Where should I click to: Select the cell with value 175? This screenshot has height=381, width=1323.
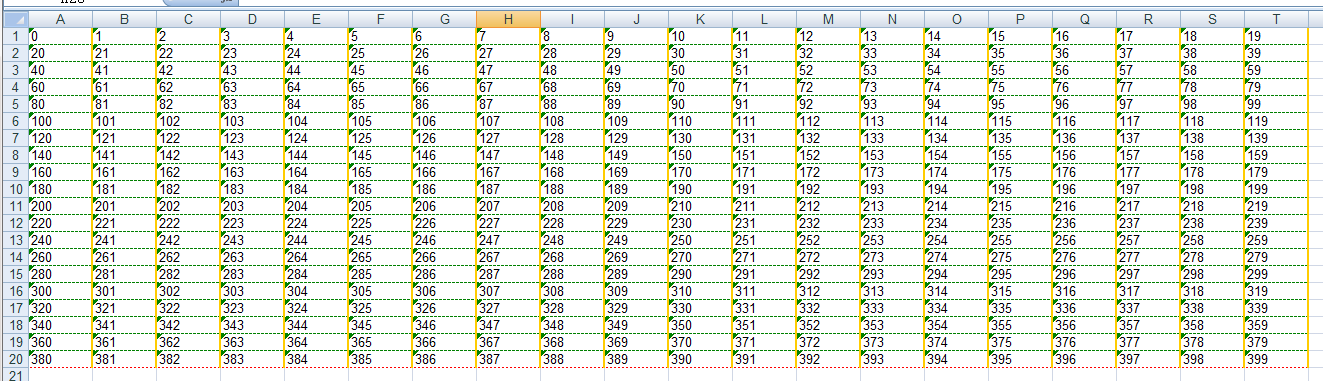point(1020,172)
